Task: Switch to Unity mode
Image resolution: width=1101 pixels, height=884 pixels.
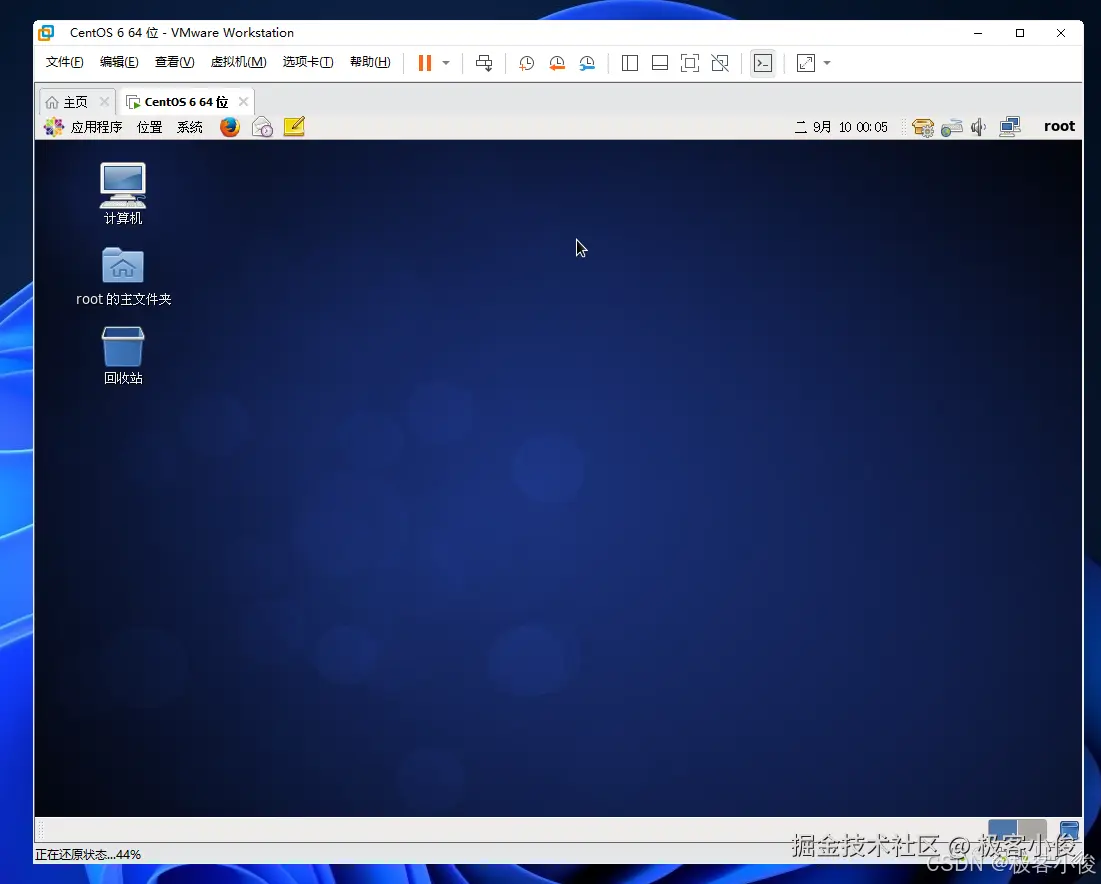Action: pyautogui.click(x=720, y=63)
